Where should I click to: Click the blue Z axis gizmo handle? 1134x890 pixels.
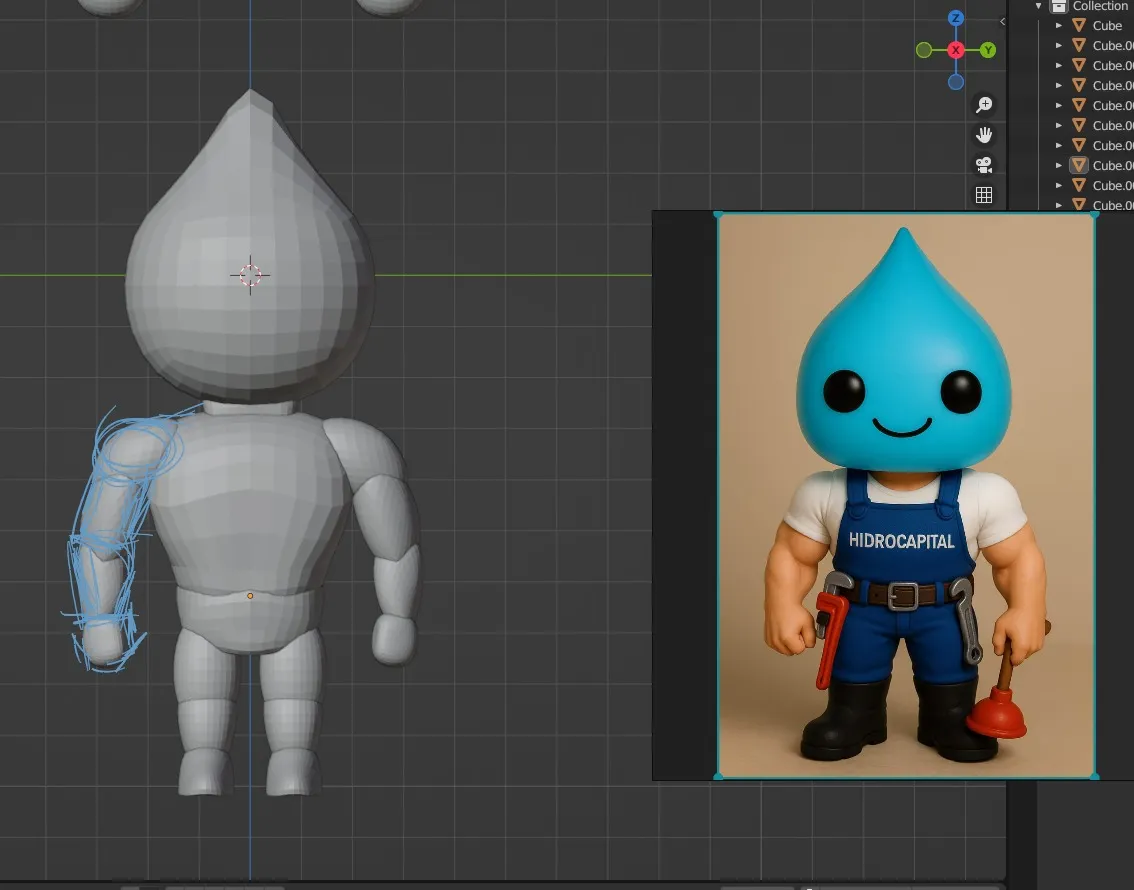coord(955,18)
